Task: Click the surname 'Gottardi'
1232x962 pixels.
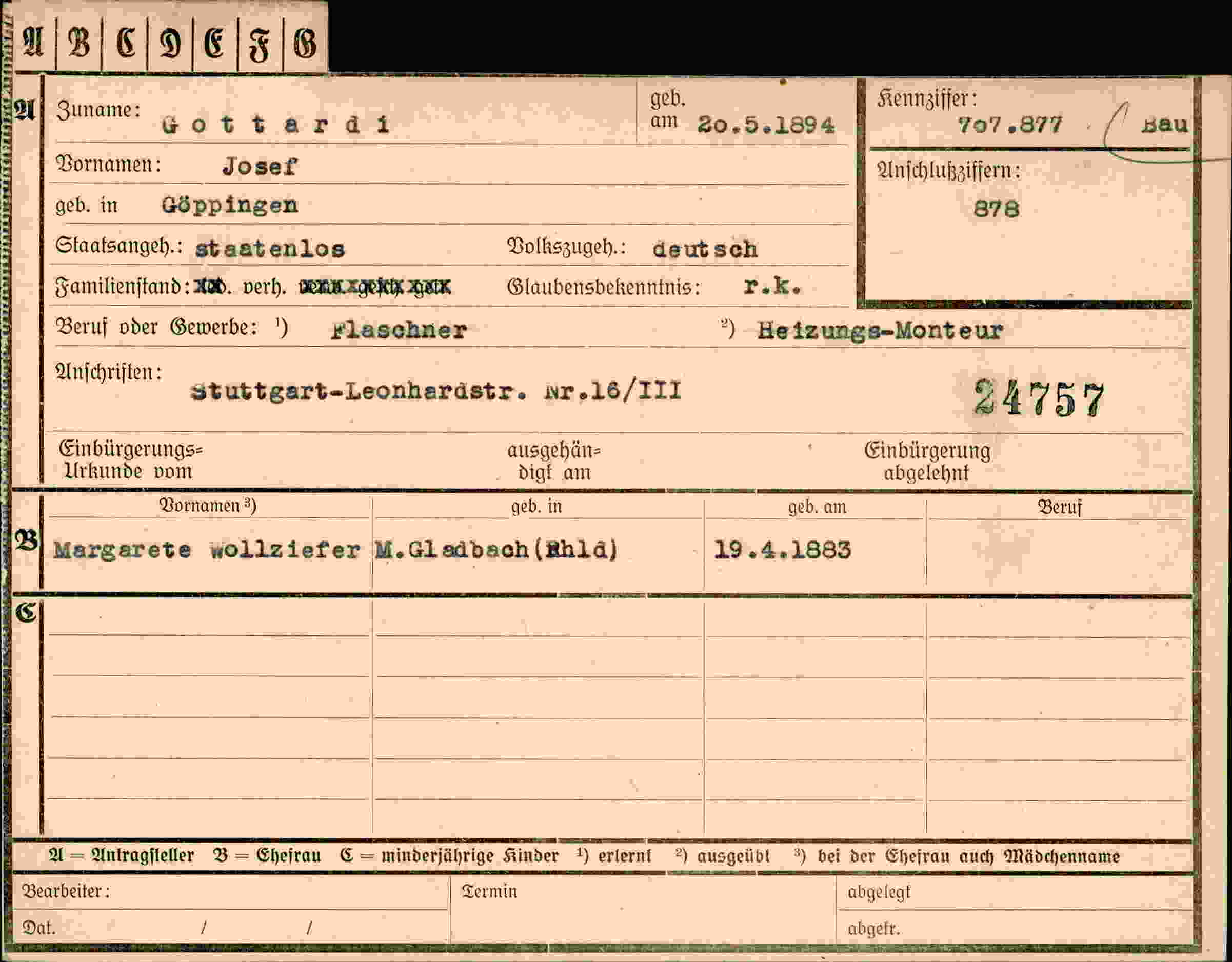Action: pos(275,124)
